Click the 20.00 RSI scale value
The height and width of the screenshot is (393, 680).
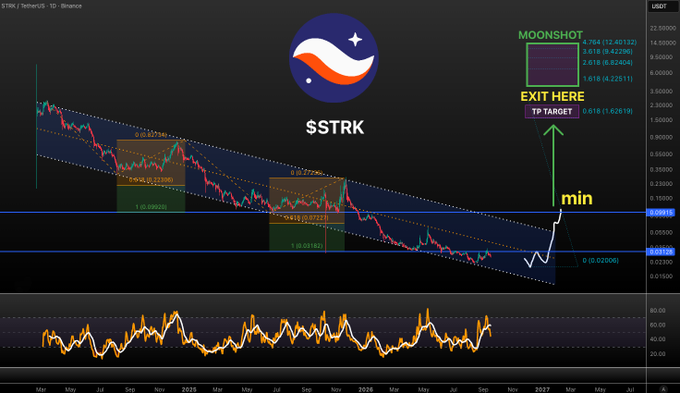pos(657,354)
